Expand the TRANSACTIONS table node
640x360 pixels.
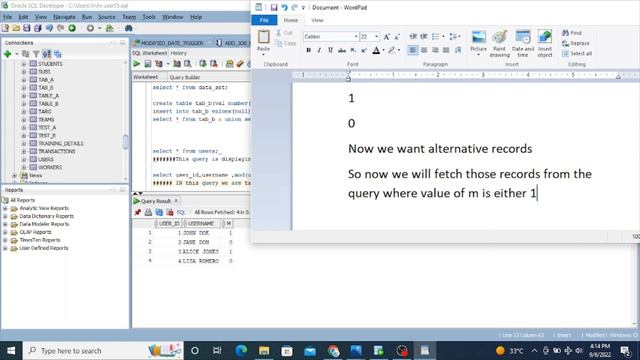tap(23, 151)
